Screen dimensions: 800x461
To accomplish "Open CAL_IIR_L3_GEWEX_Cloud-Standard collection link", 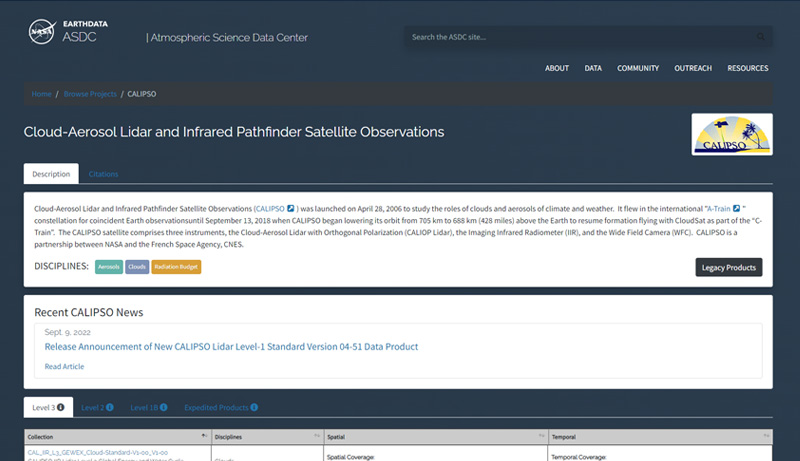I will 97,452.
